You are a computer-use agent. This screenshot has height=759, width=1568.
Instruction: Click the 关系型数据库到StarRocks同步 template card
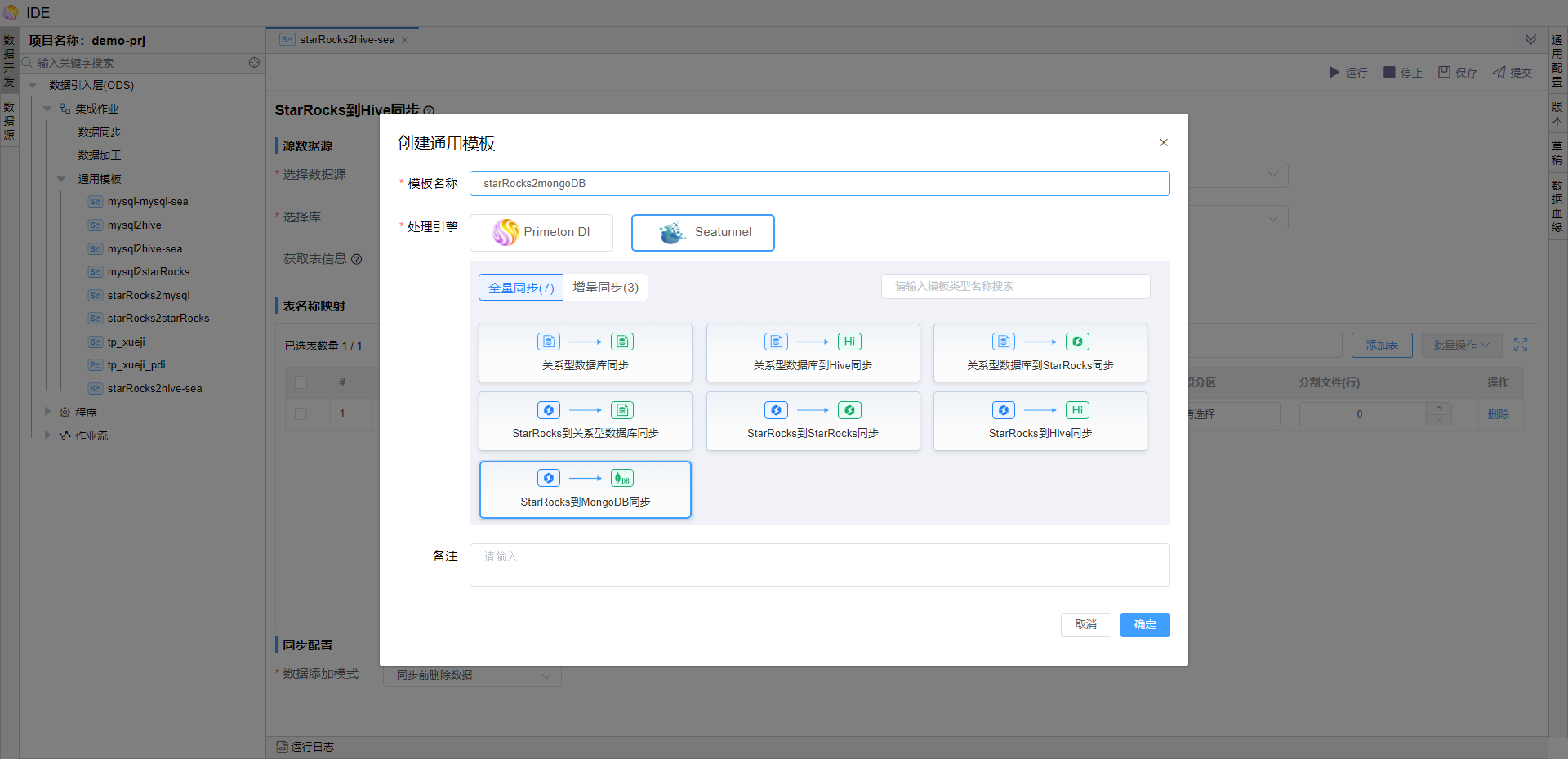(1040, 353)
